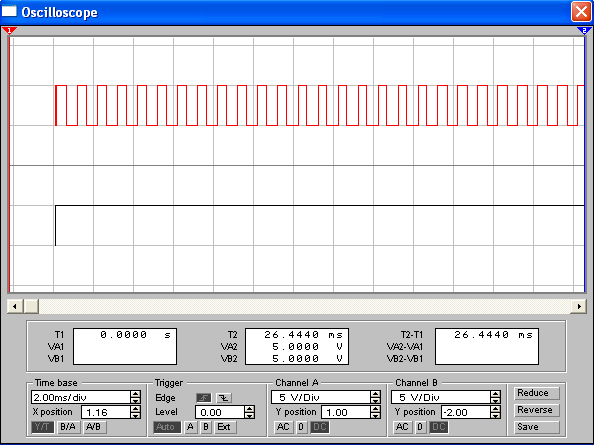The image size is (594, 445).
Task: Set Channel A coupling to AC
Action: coord(283,427)
